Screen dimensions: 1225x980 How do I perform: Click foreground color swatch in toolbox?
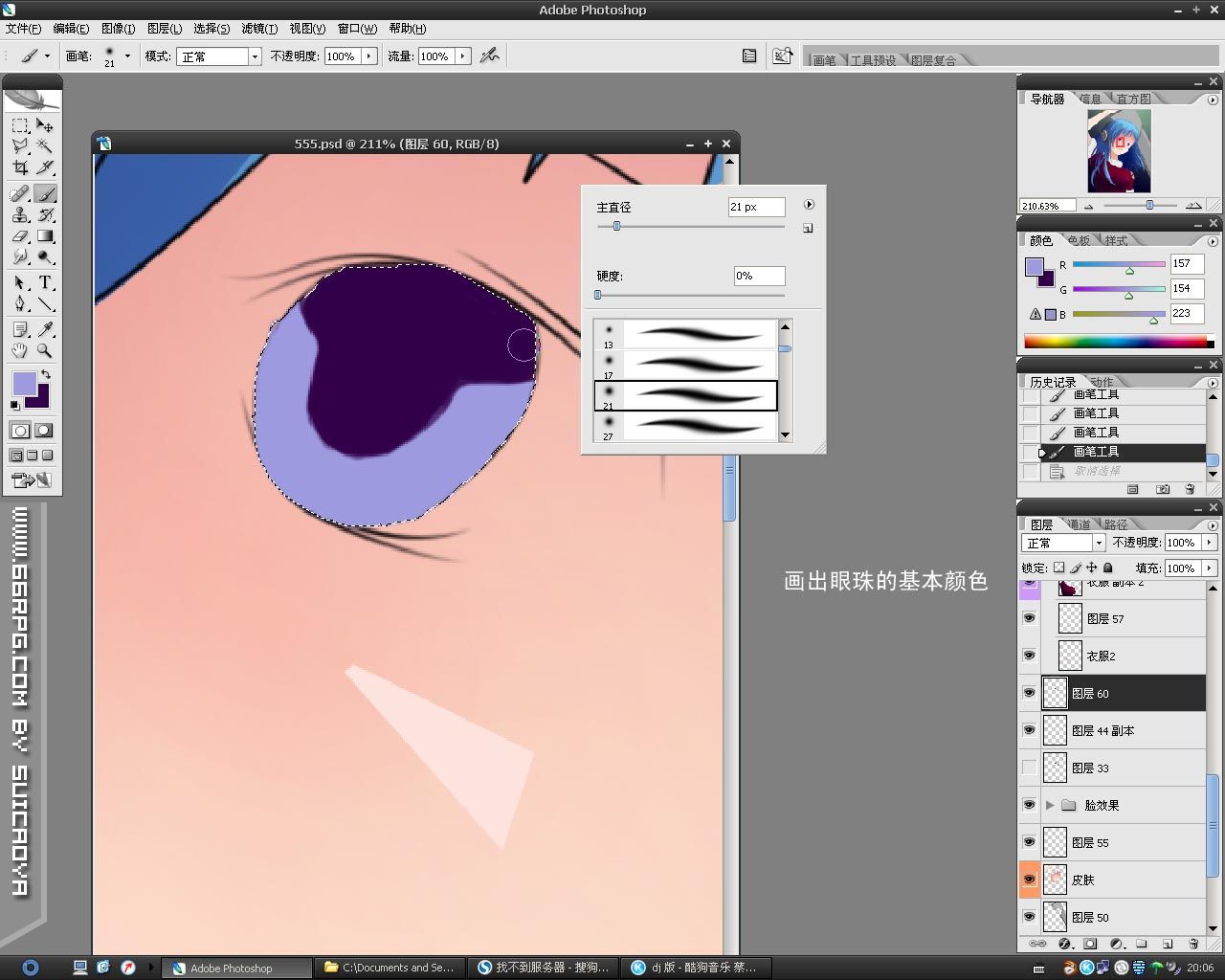pos(24,384)
